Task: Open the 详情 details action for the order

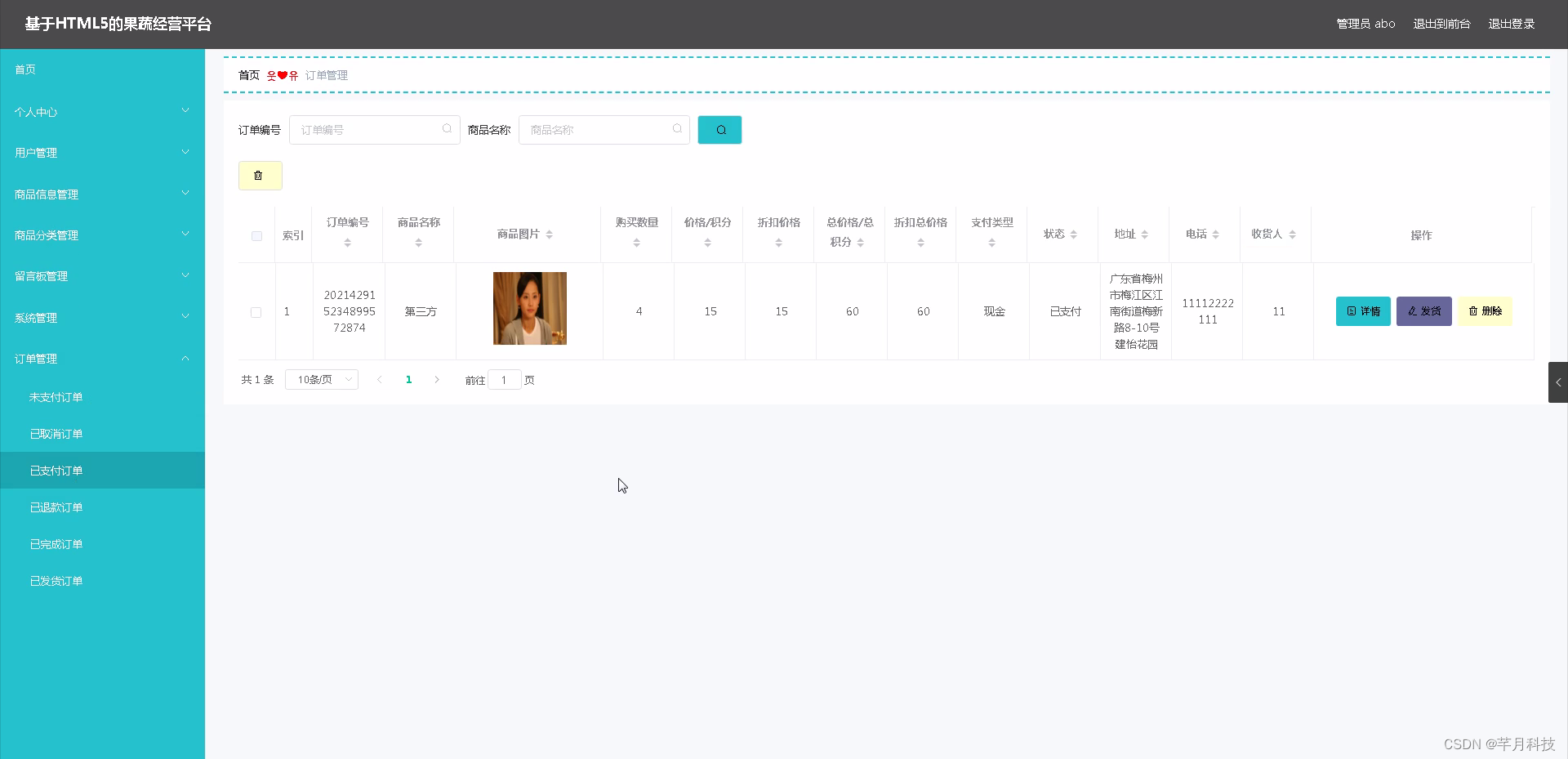Action: (1362, 311)
